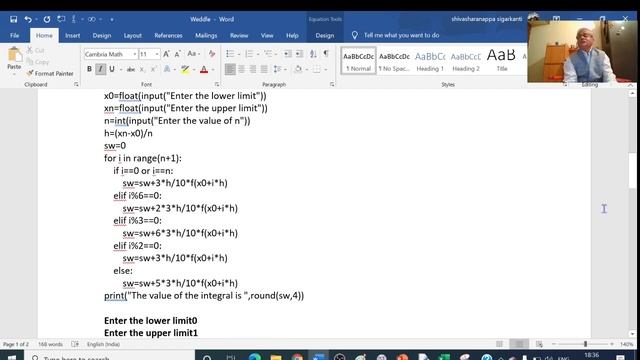Decrease paragraph indent

[x=288, y=54]
